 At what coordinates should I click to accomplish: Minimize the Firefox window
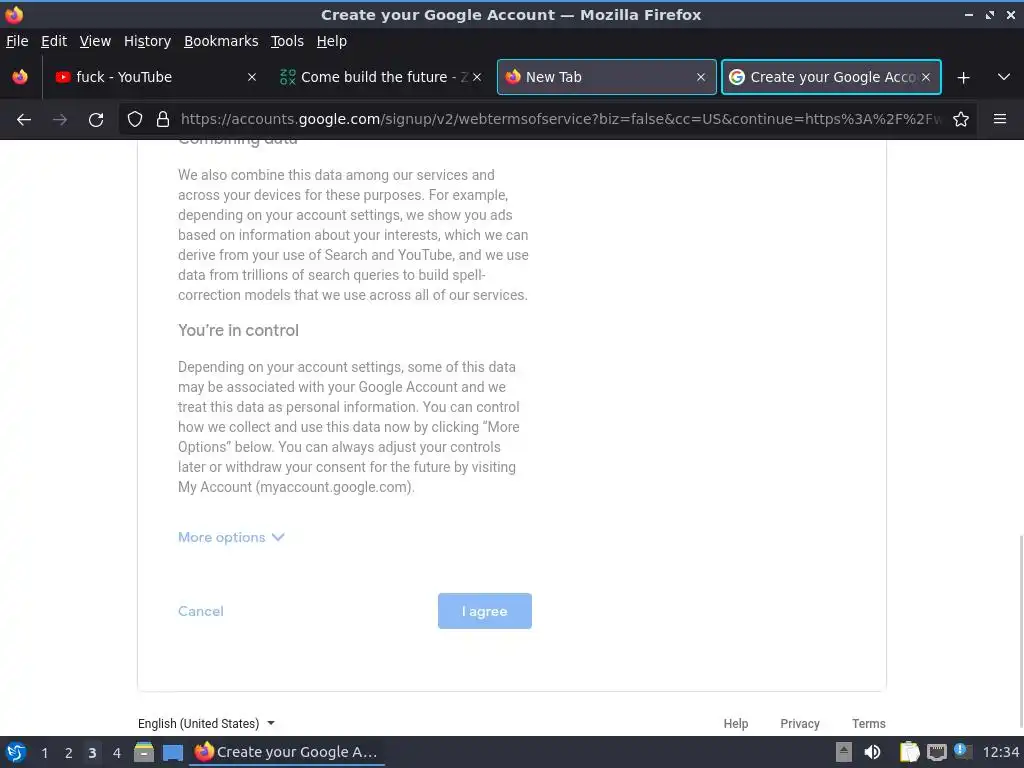[969, 15]
